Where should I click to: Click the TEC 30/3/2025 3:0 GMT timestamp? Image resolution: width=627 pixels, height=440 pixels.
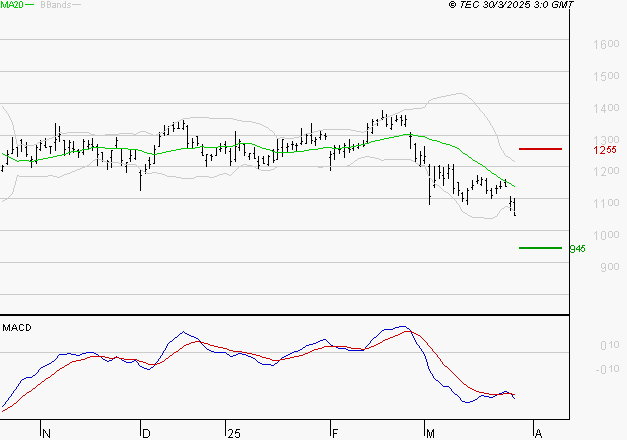(x=511, y=5)
